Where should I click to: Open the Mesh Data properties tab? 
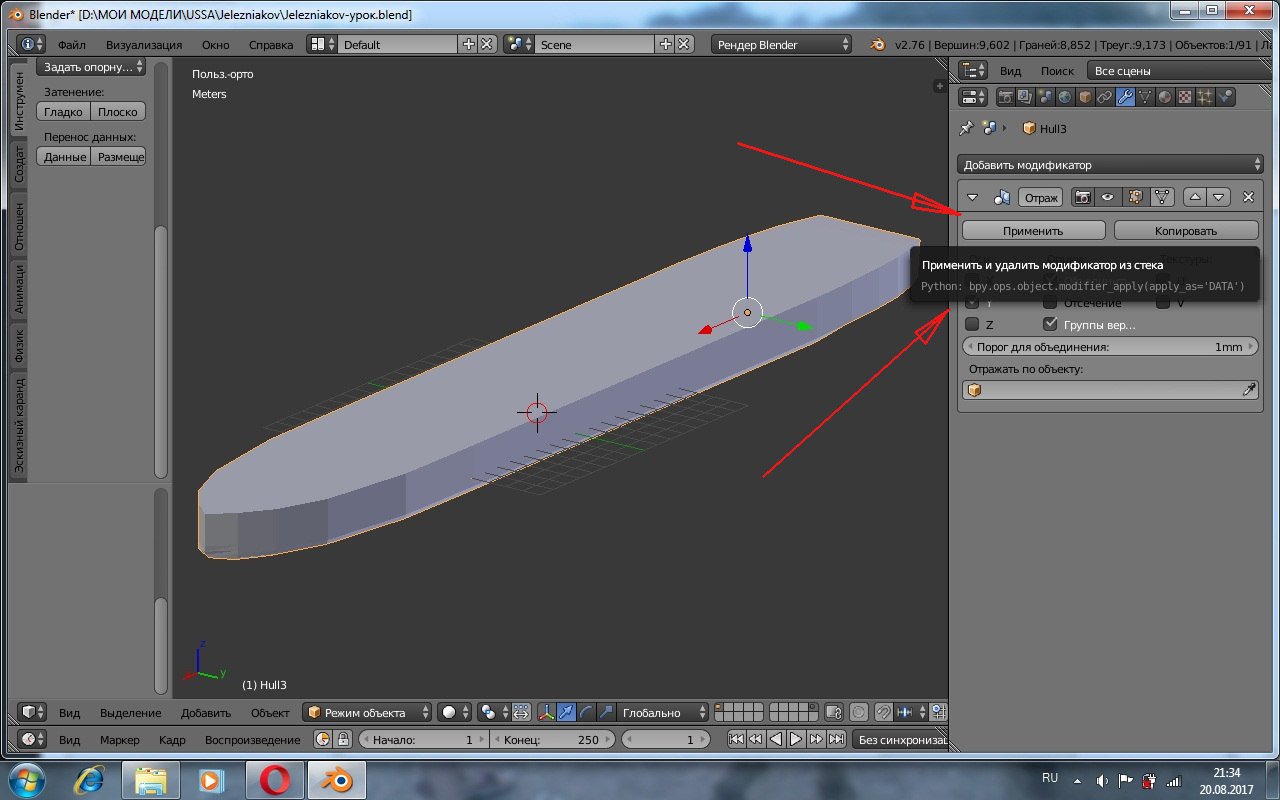[x=1145, y=97]
